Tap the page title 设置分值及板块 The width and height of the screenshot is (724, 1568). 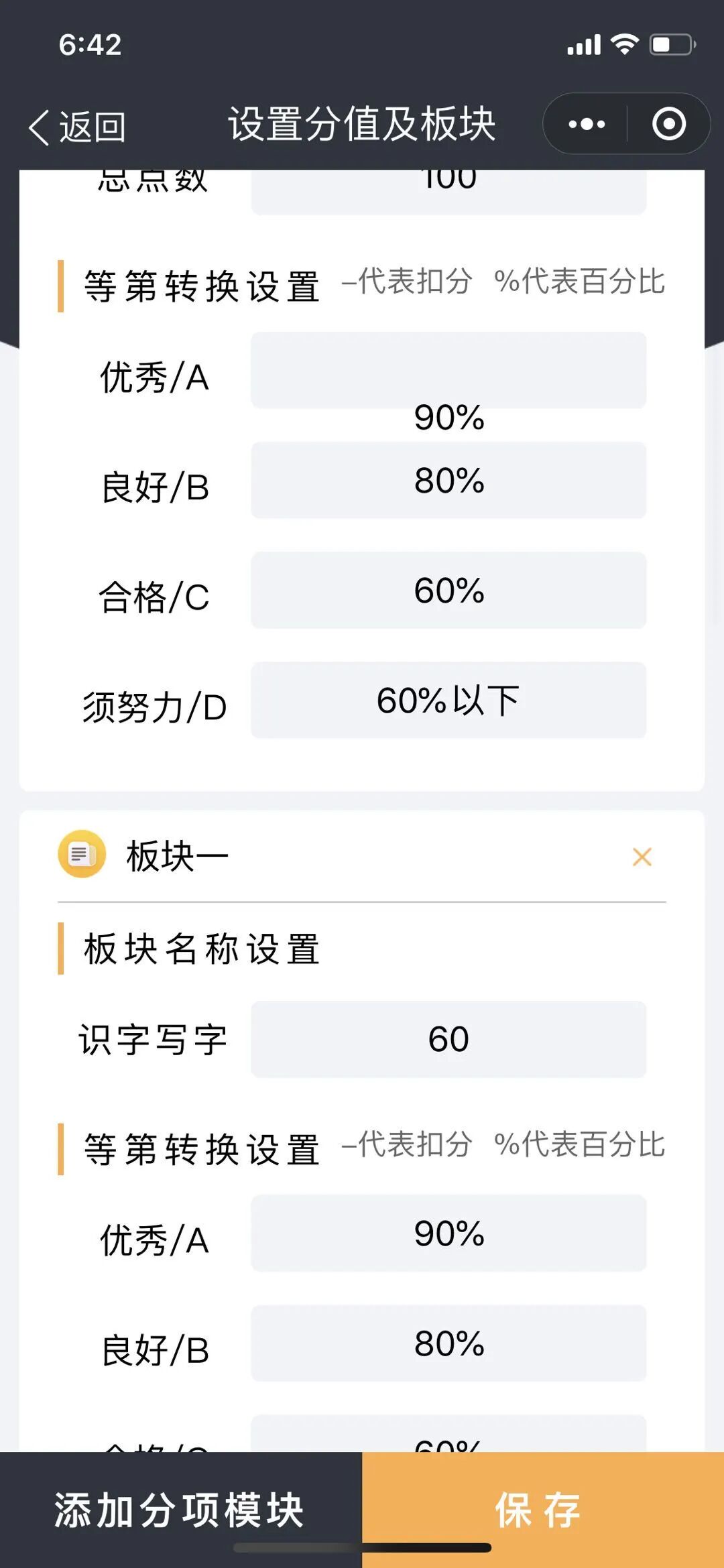(x=362, y=124)
